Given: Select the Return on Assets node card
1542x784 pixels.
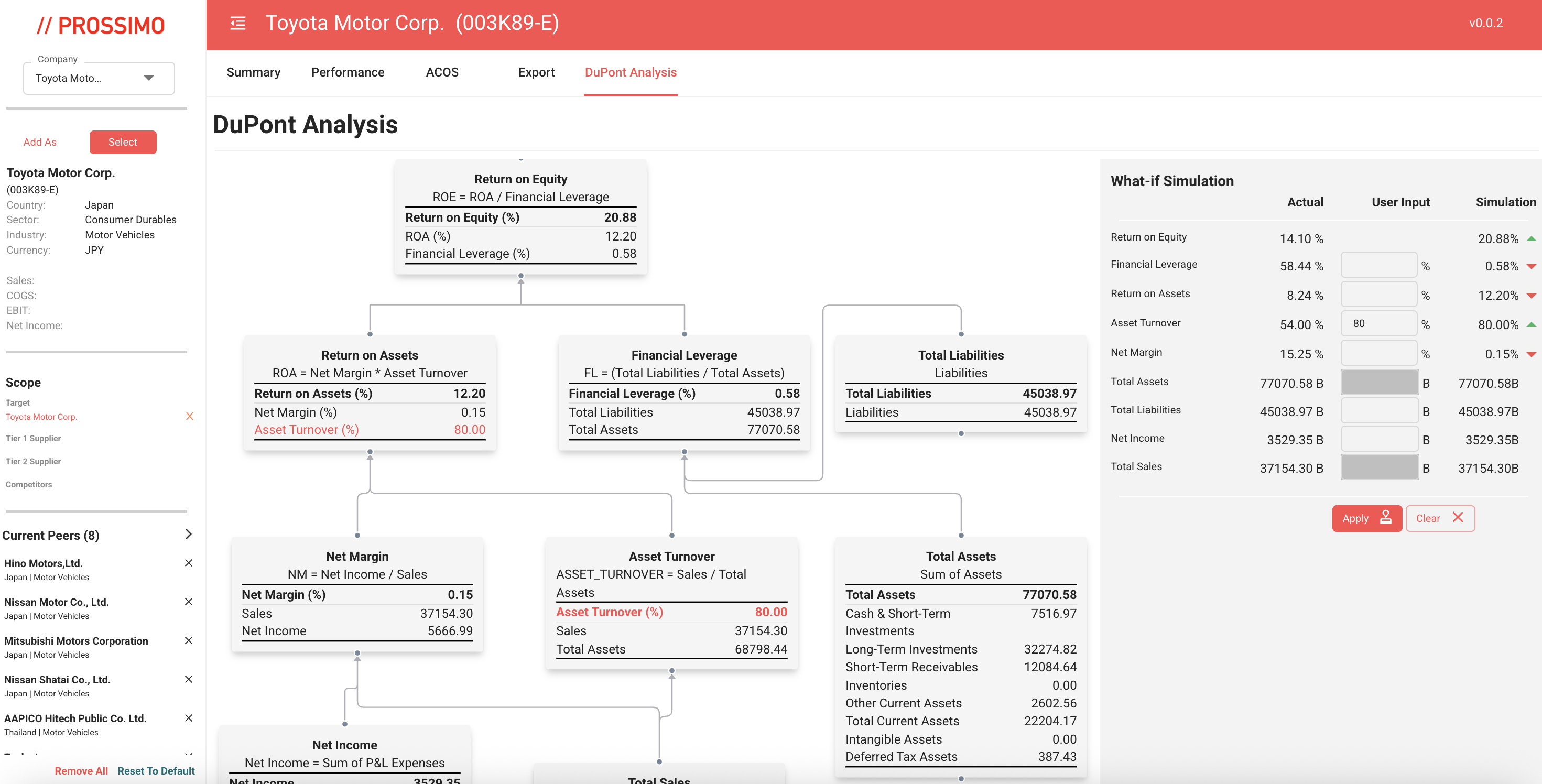Looking at the screenshot, I should coord(370,393).
